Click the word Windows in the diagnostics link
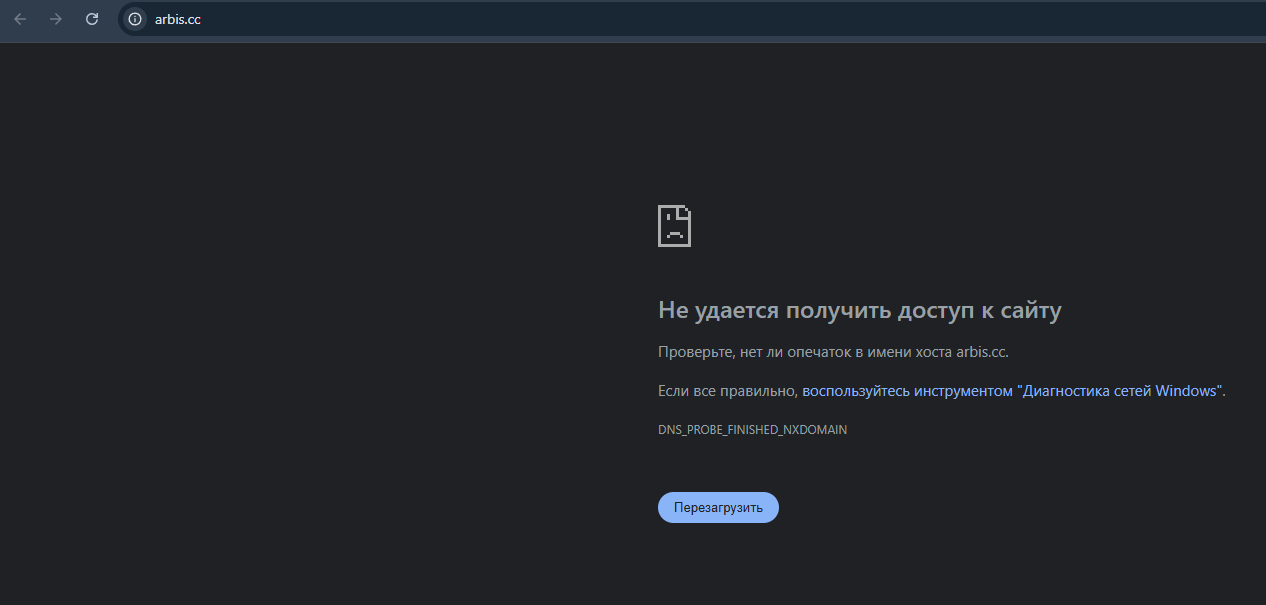This screenshot has width=1266, height=605. coord(1185,391)
